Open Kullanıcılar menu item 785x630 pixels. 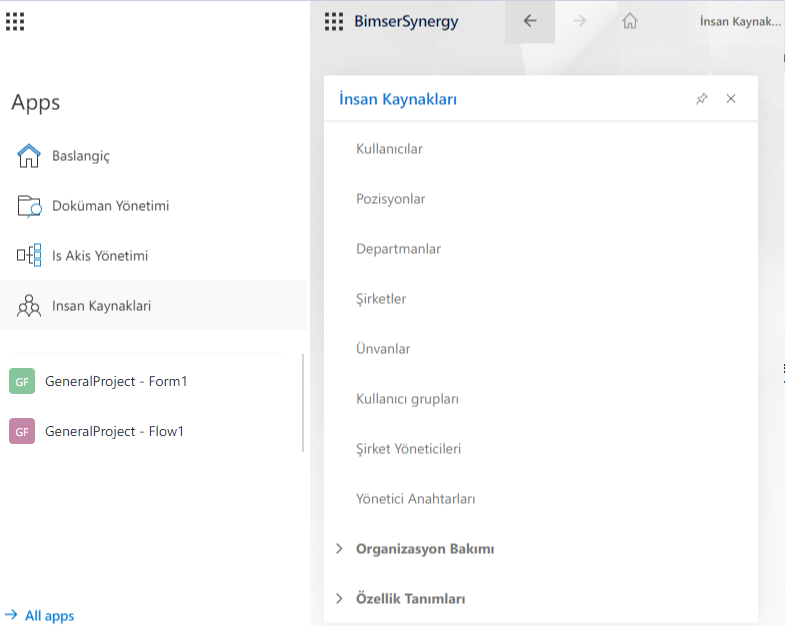point(389,149)
